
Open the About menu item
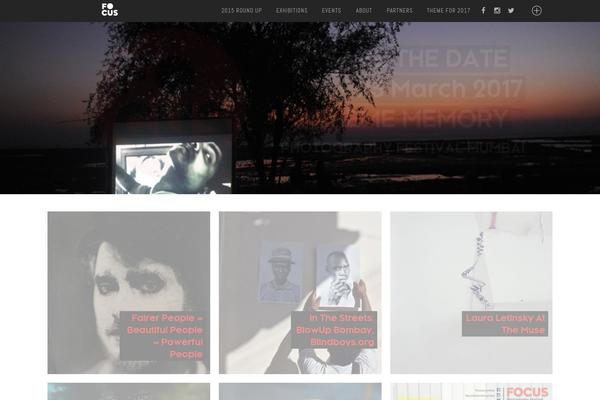(x=364, y=11)
